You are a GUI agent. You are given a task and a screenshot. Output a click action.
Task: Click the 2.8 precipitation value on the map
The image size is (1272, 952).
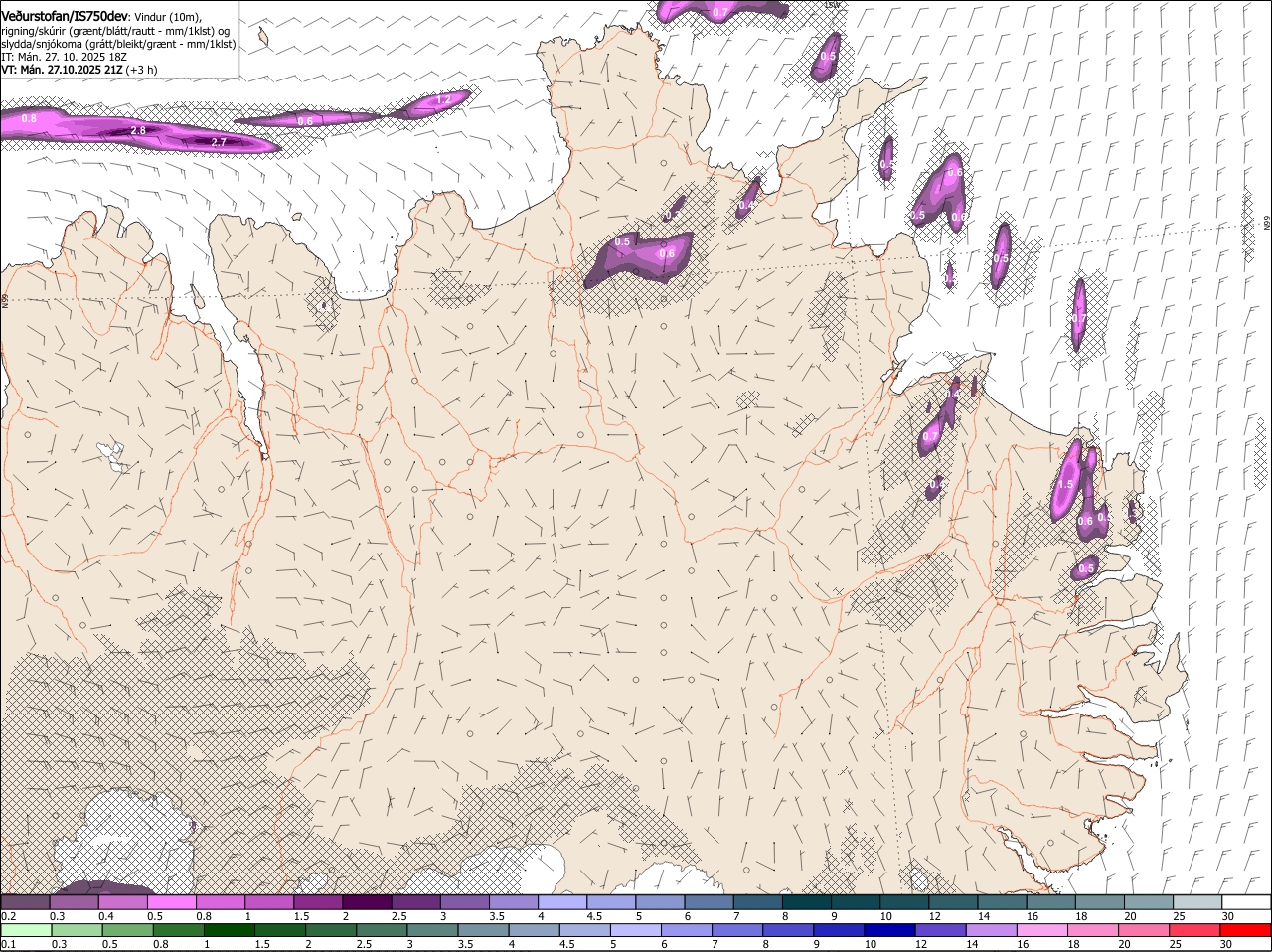(138, 130)
